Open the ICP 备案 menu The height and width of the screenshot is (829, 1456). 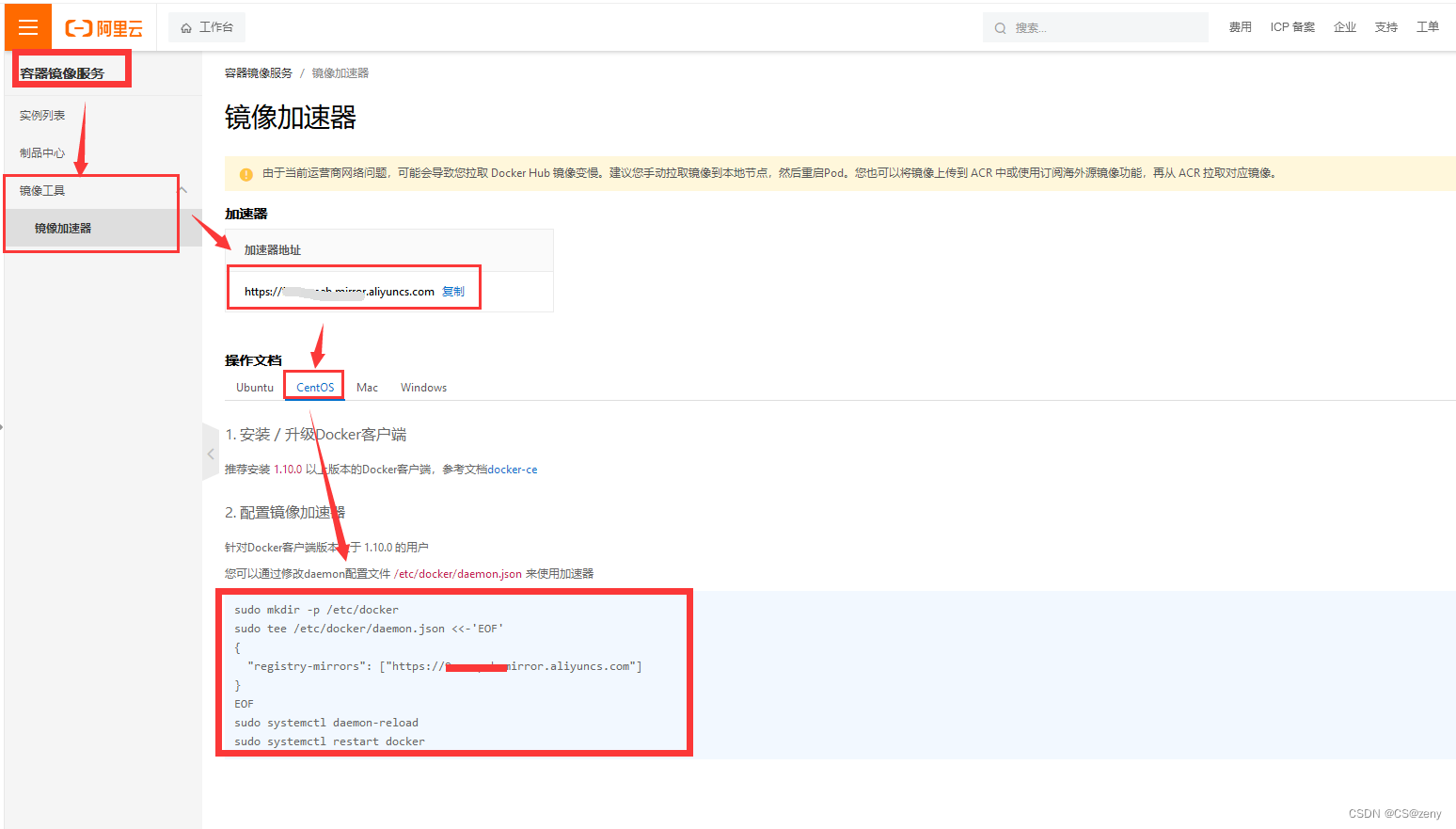pyautogui.click(x=1292, y=27)
